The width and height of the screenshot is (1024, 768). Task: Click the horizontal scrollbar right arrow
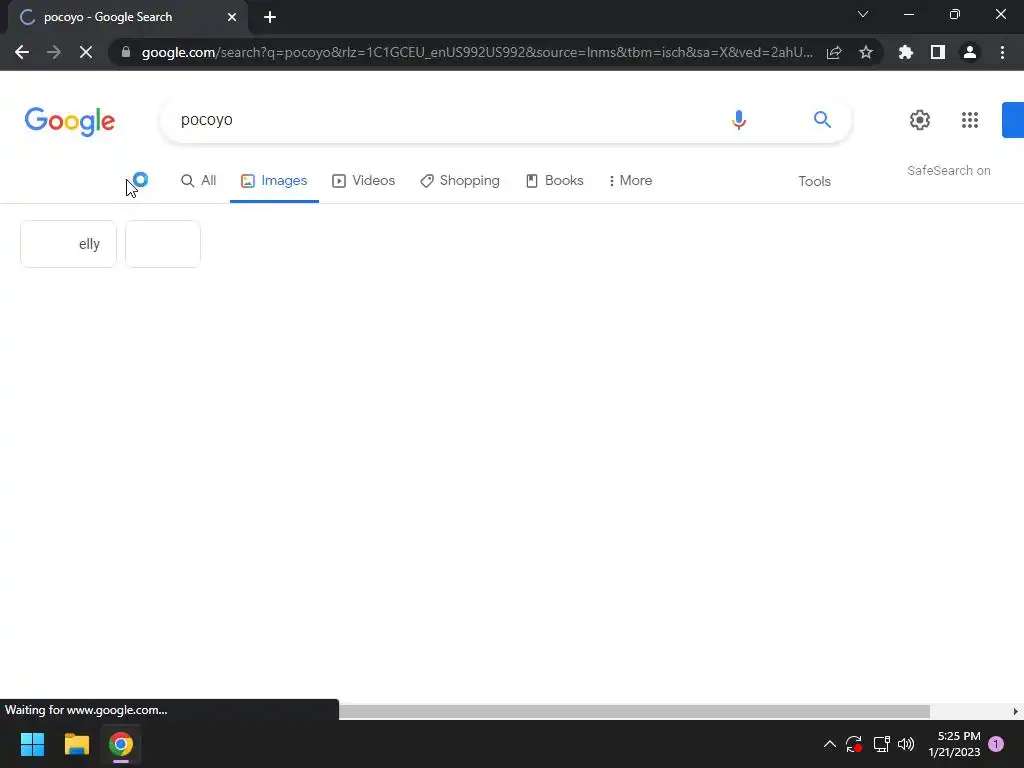[1016, 711]
